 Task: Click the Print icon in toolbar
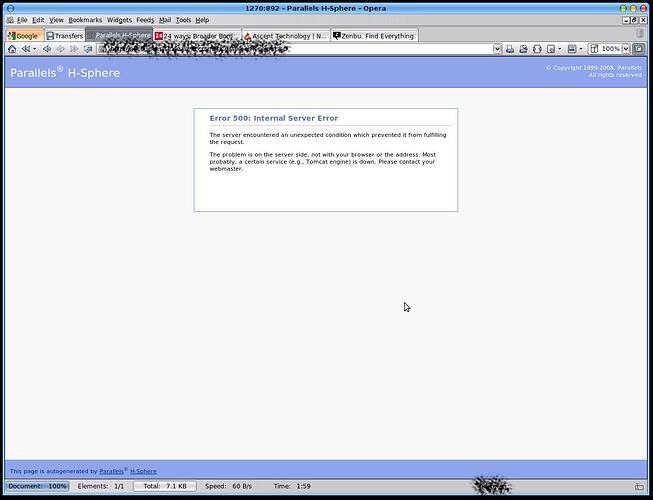coord(510,49)
